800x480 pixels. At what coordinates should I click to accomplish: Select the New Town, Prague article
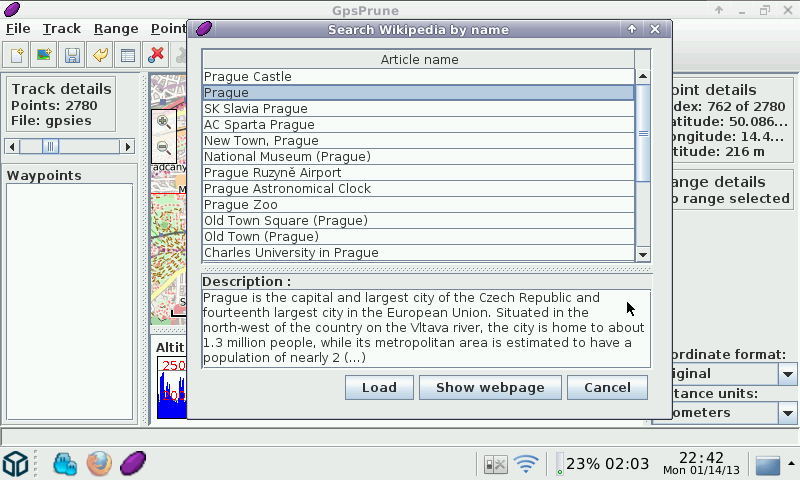click(x=418, y=140)
